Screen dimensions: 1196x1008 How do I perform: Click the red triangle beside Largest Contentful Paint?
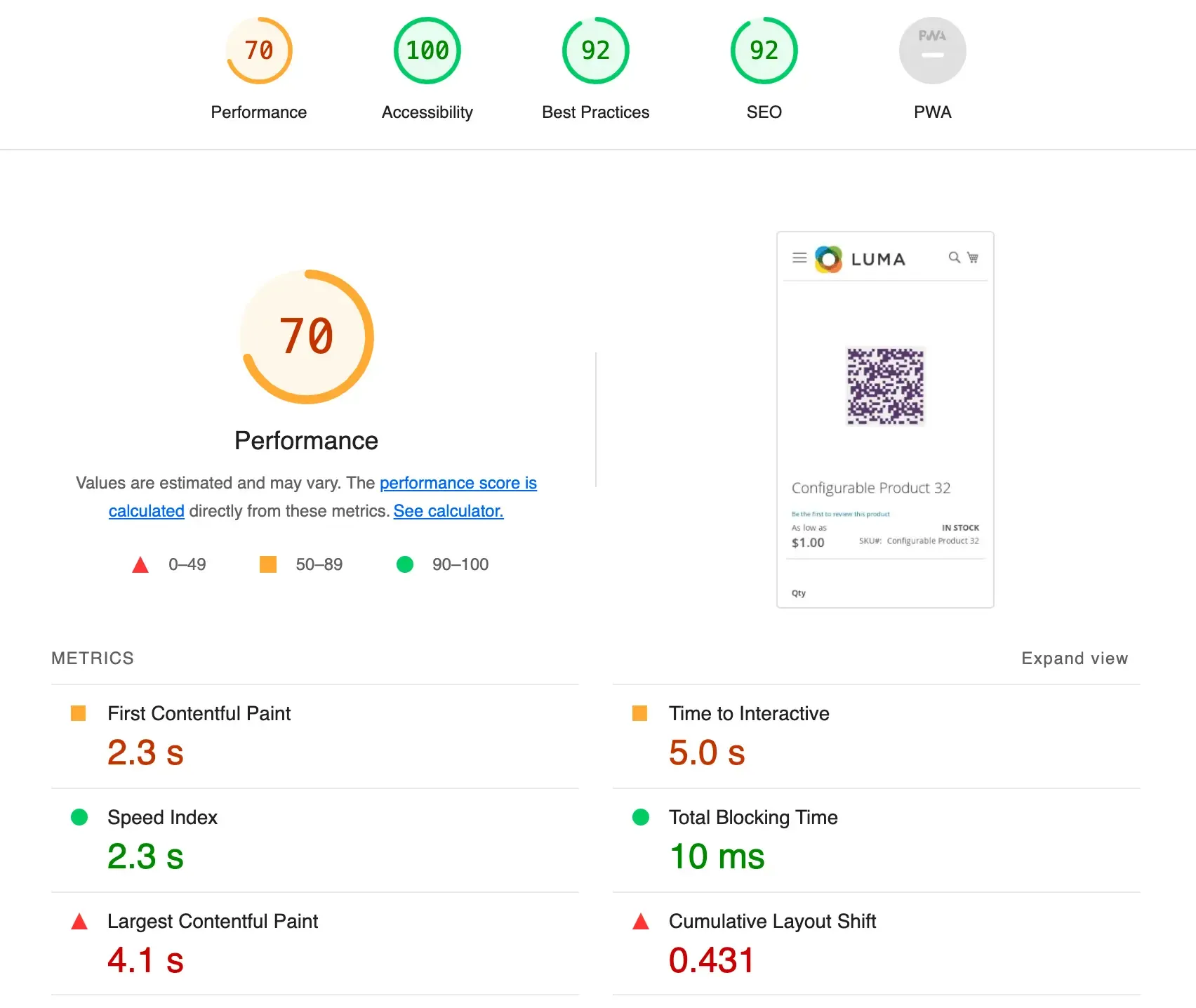tap(79, 921)
